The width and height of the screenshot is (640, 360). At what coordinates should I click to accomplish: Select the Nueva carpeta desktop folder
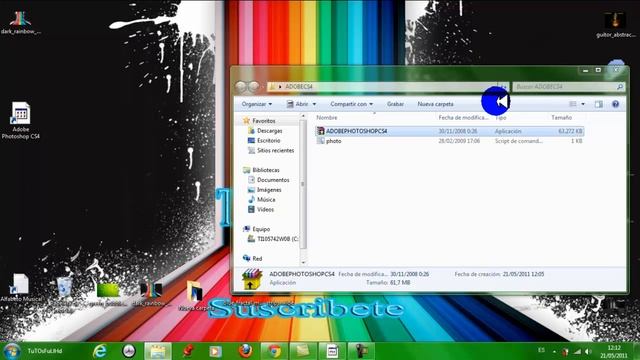coord(194,295)
